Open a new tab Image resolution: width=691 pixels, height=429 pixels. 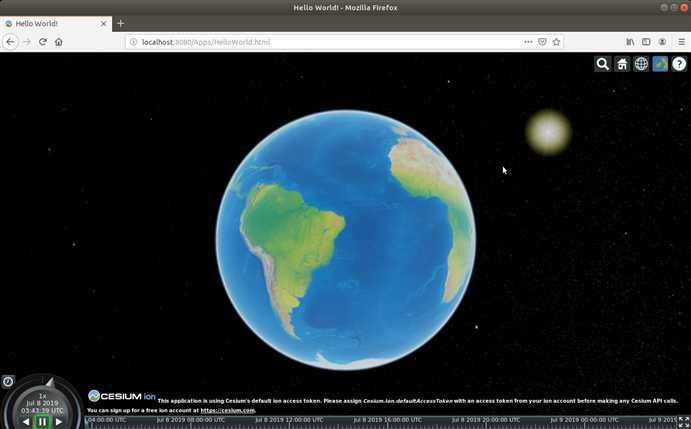coord(120,23)
